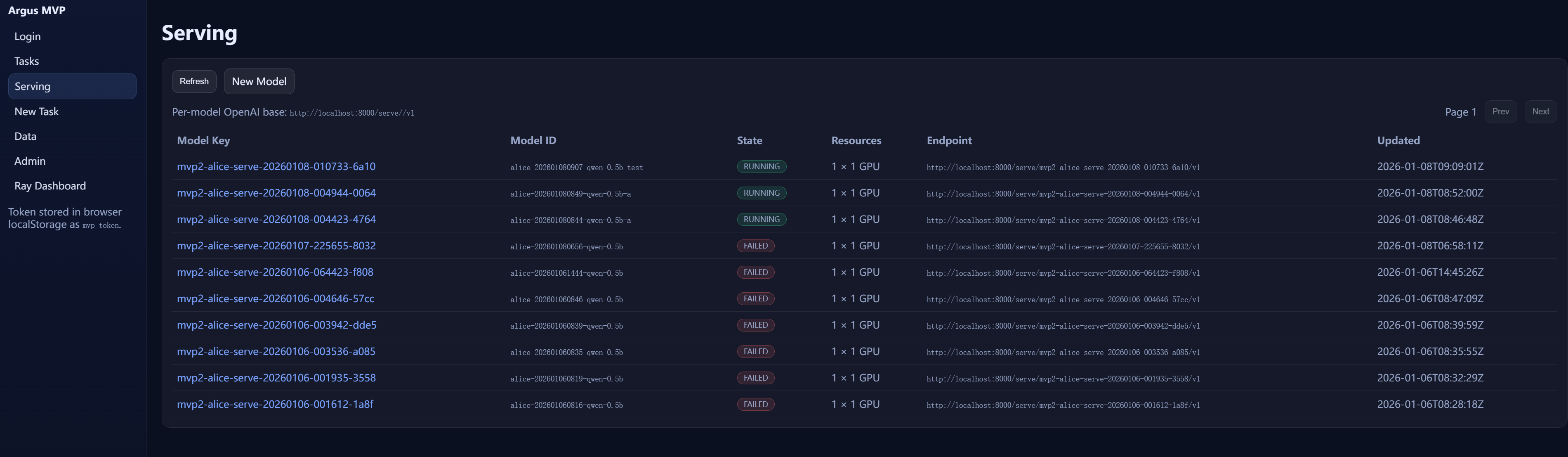The width and height of the screenshot is (1568, 457).
Task: Open model mvp2-alice-serve-20260106-001612-1a8f
Action: 274,405
